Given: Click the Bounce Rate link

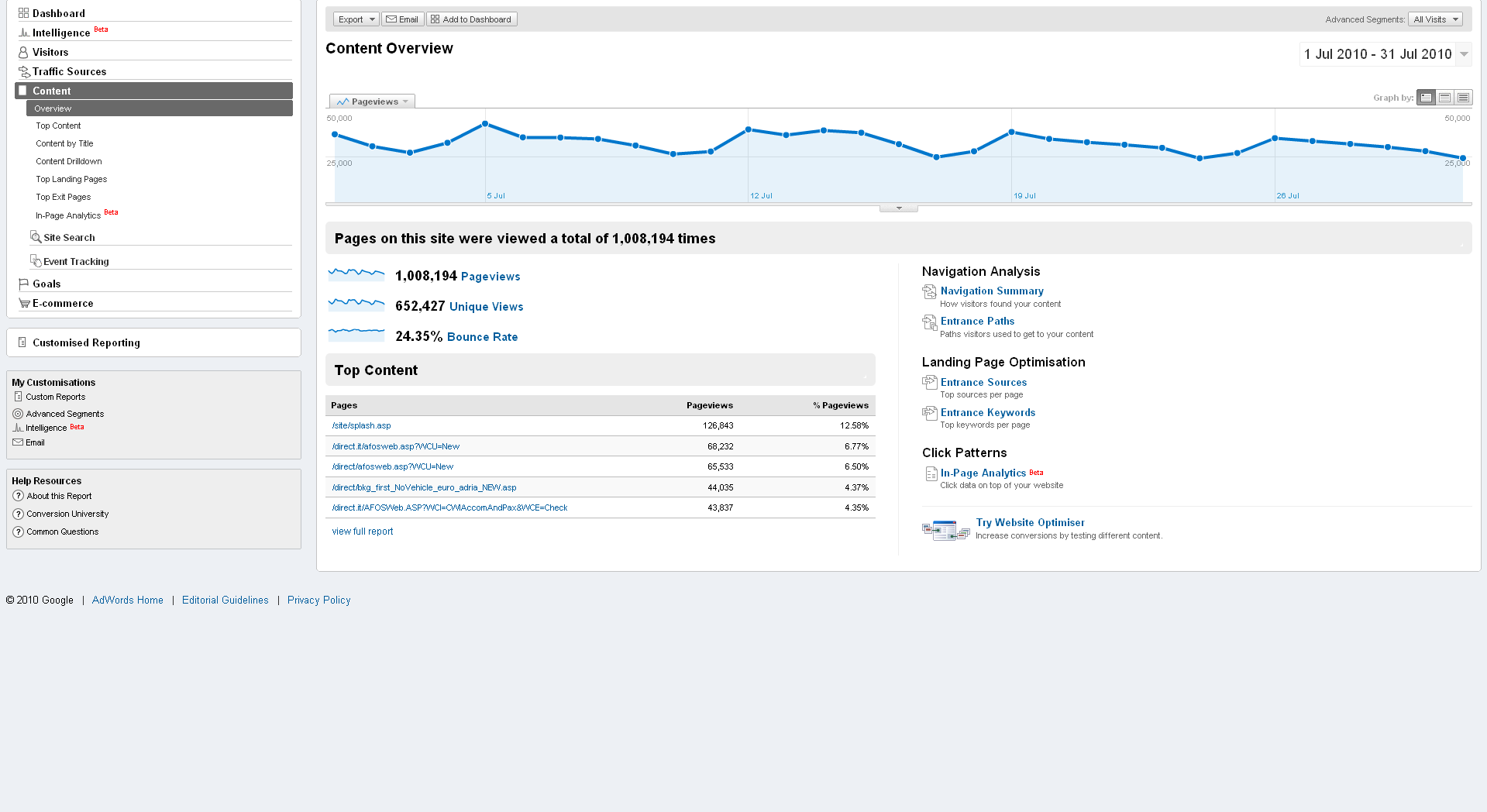Looking at the screenshot, I should pyautogui.click(x=483, y=337).
